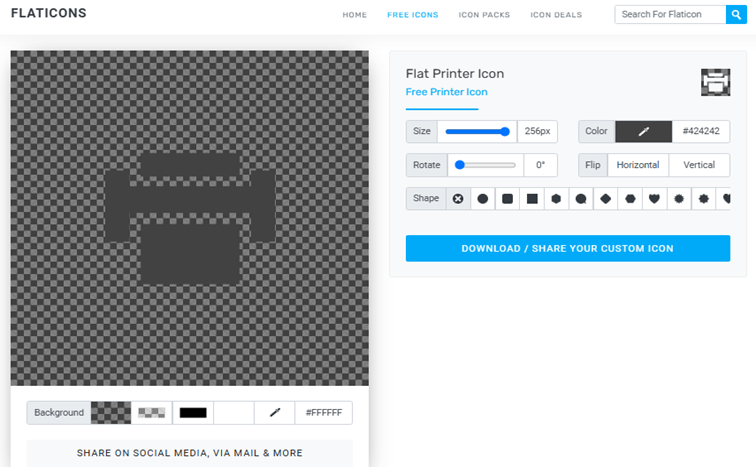Go to Free Icons tab
Screen dimensions: 756x467
(x=412, y=15)
